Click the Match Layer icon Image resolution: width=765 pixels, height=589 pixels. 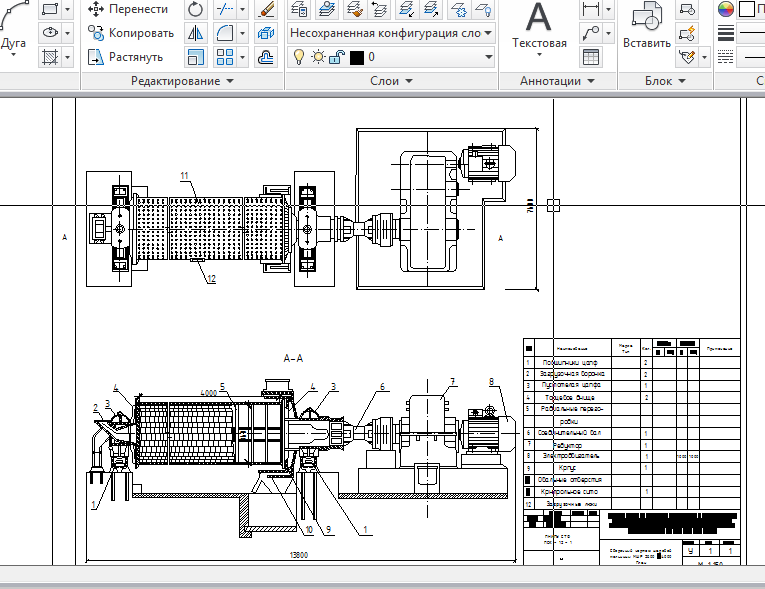(x=355, y=9)
